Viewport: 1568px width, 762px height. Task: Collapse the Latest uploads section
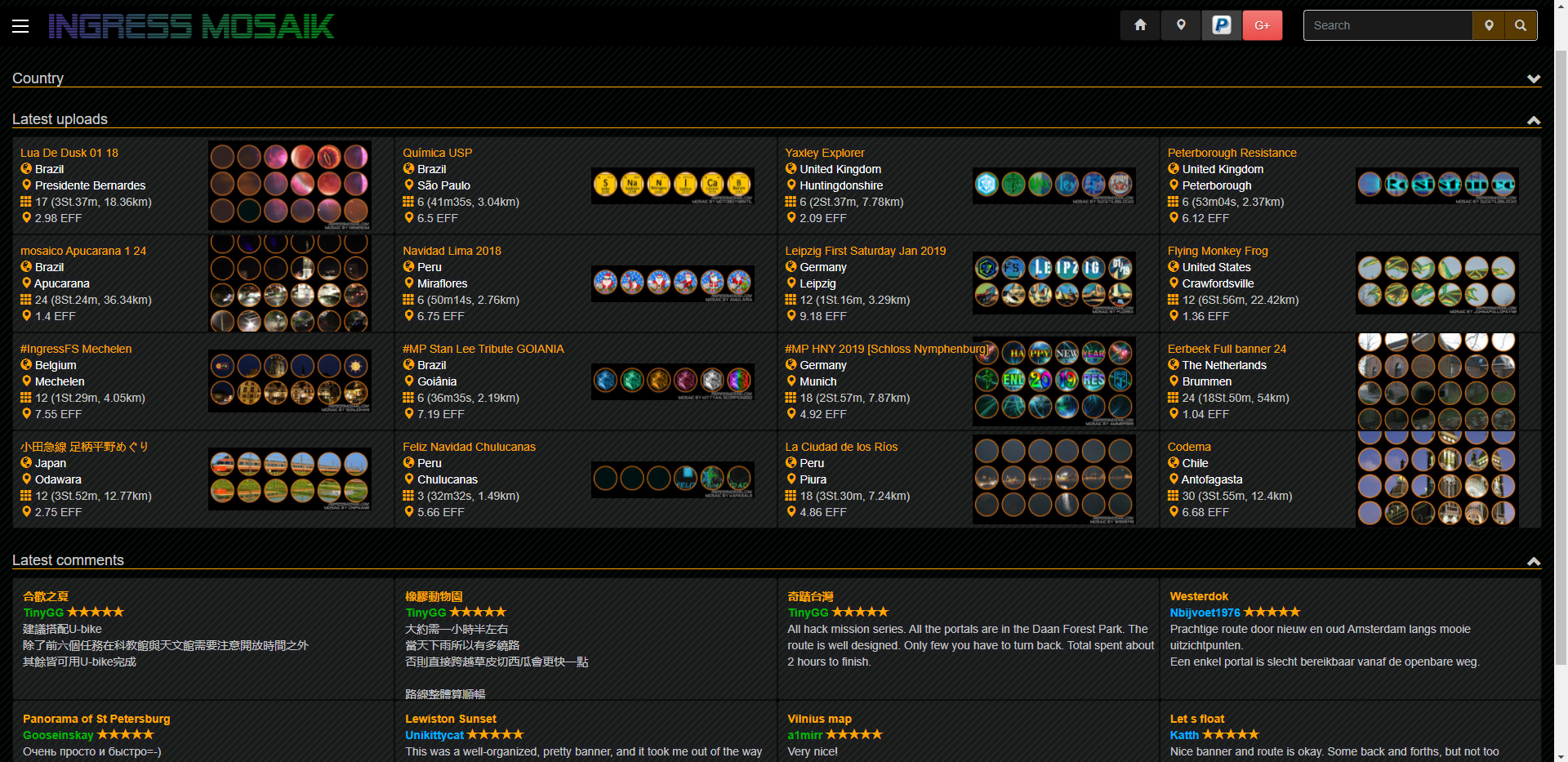1533,120
